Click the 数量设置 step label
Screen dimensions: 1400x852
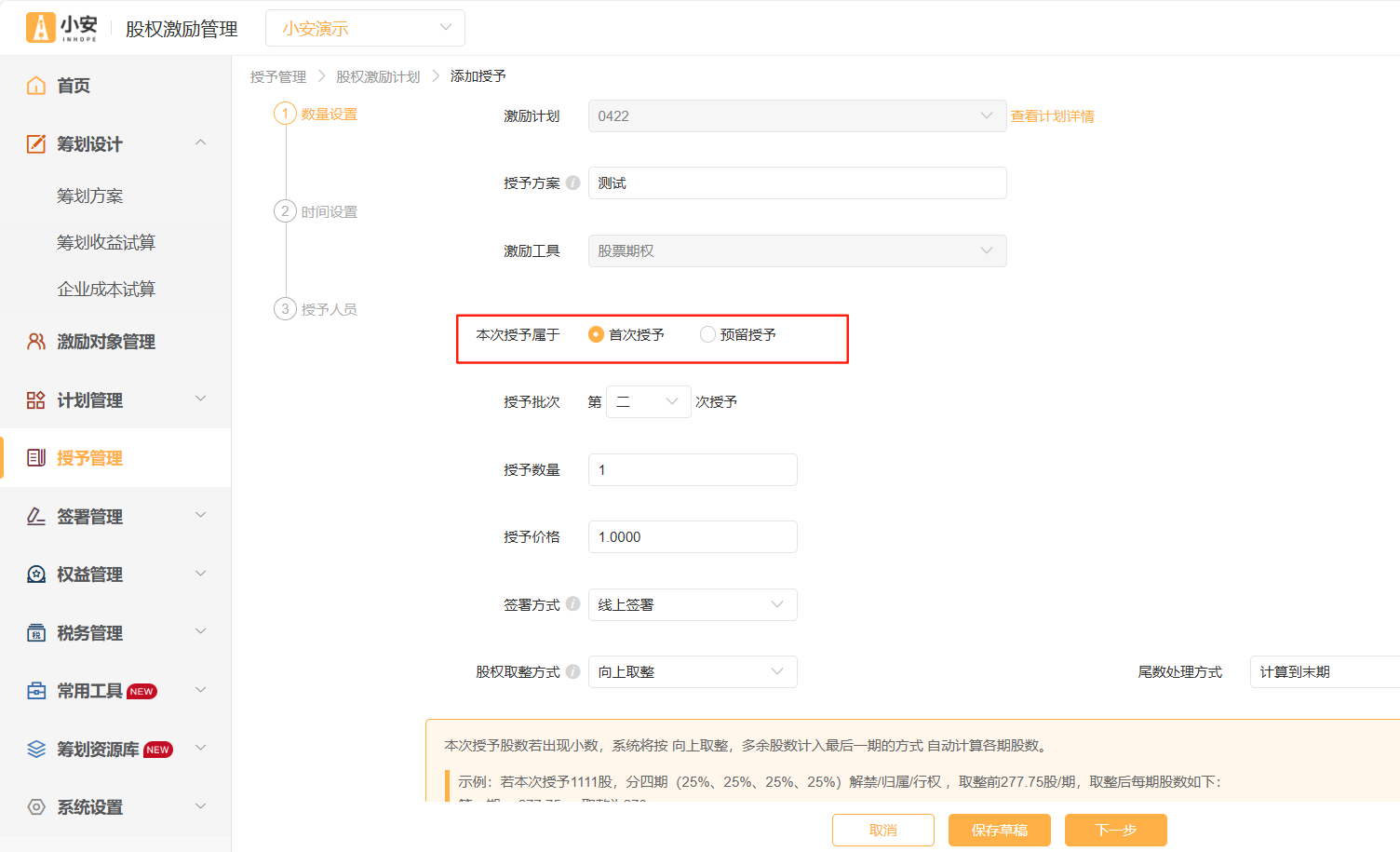coord(330,115)
